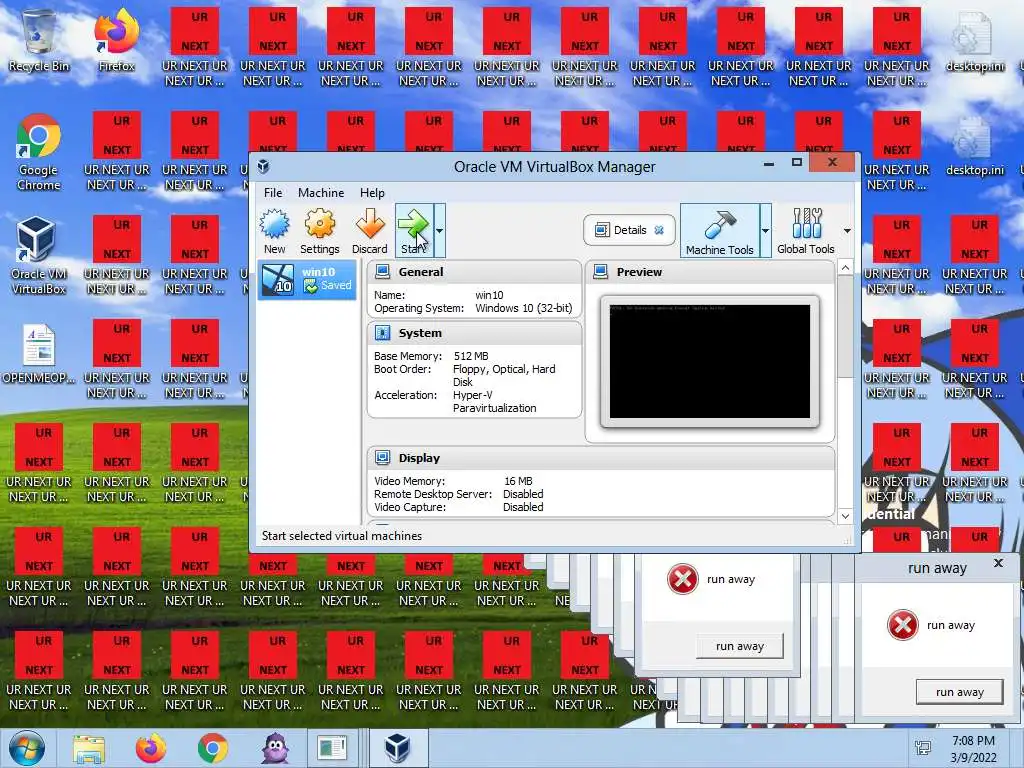
Task: Click the purple character taskbar icon
Action: tap(275, 748)
